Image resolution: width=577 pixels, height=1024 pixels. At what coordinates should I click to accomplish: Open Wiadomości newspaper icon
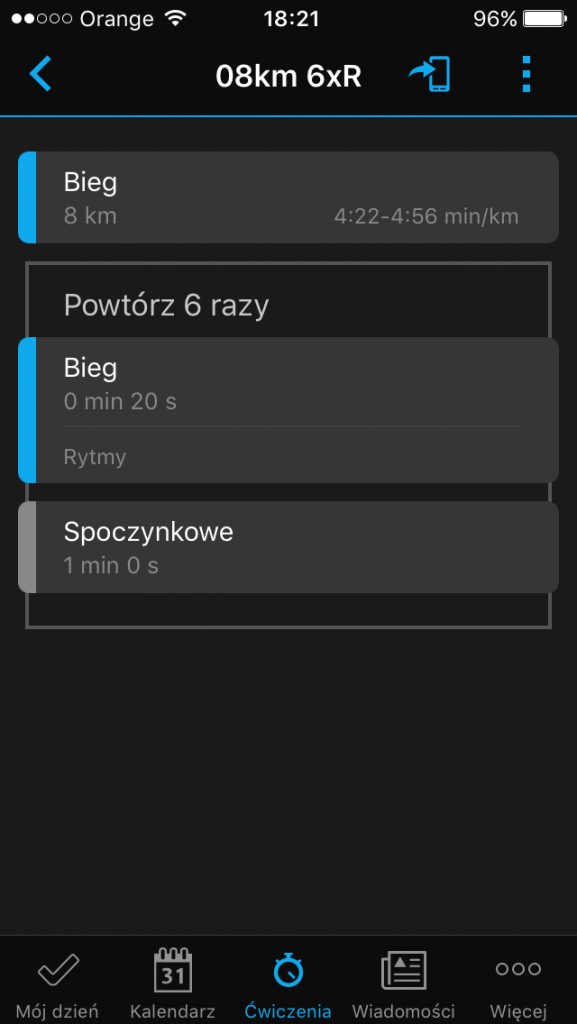(403, 970)
